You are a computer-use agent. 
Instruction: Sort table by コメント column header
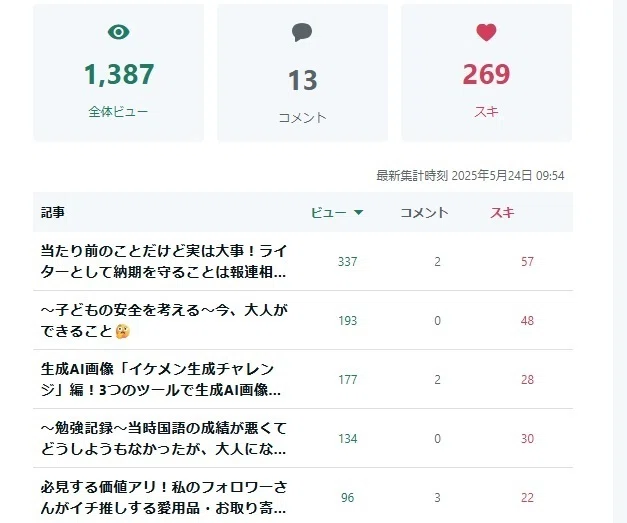click(424, 212)
